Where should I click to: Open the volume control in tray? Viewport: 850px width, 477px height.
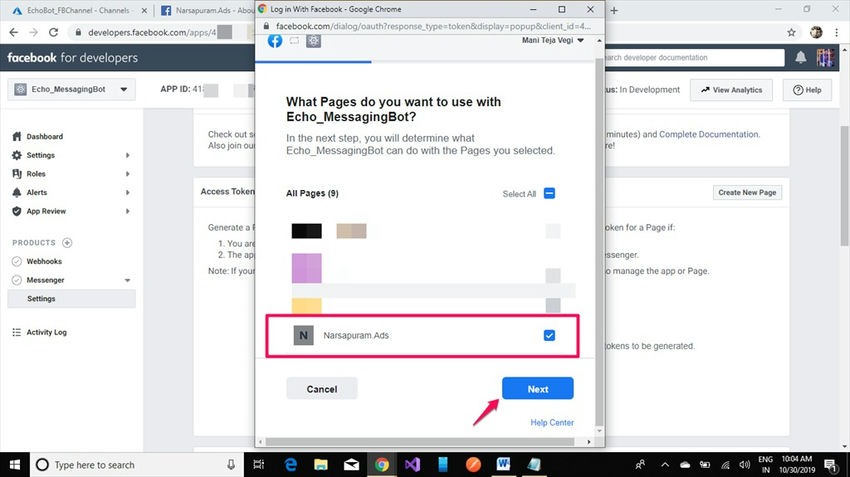pos(744,465)
